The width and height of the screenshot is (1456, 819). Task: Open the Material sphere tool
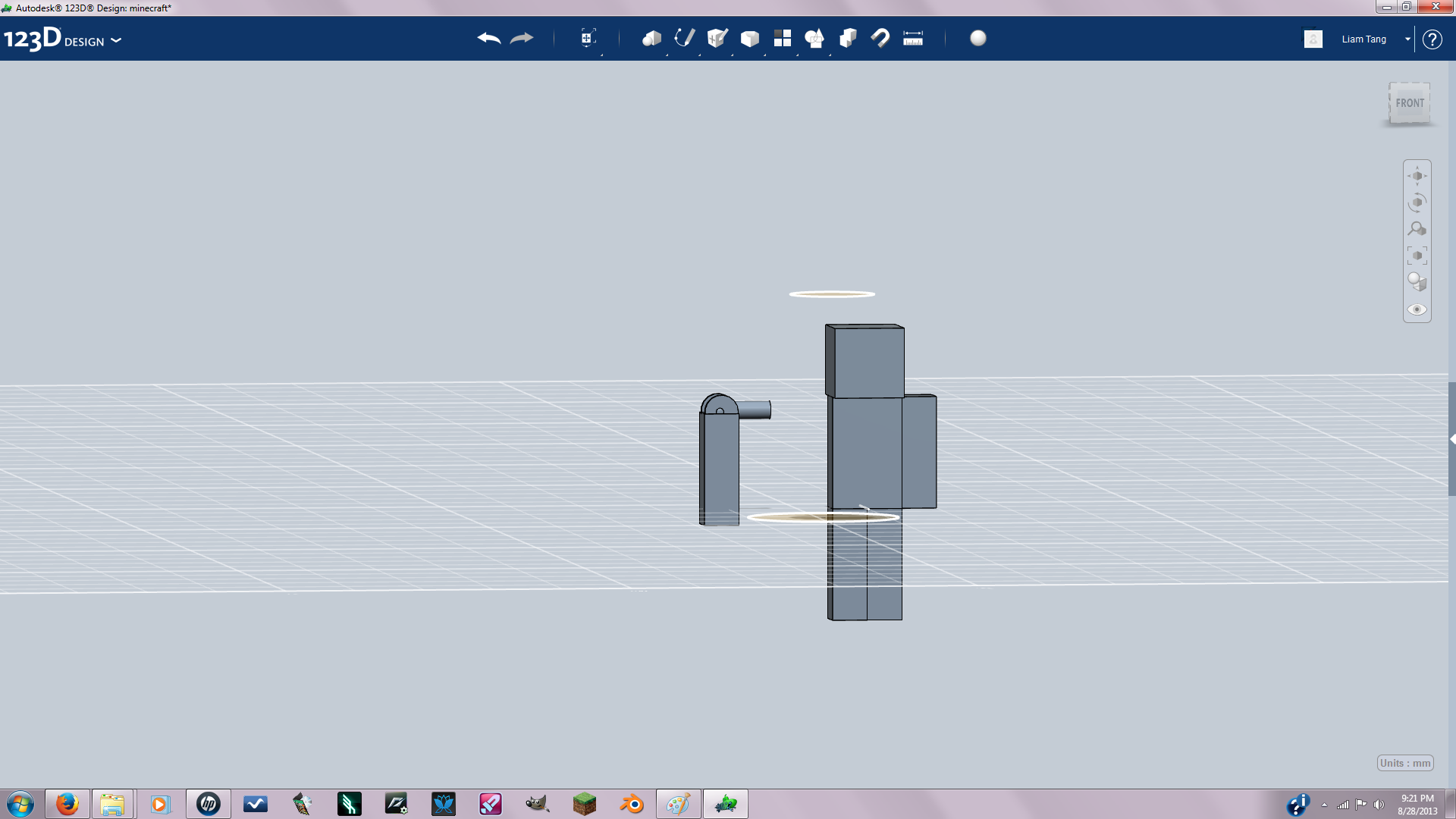pos(978,38)
